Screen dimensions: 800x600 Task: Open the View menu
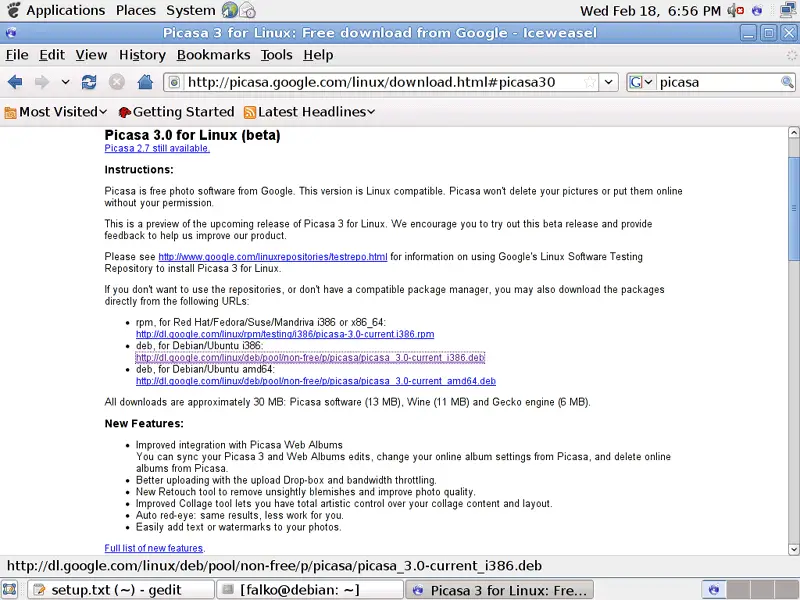(91, 55)
